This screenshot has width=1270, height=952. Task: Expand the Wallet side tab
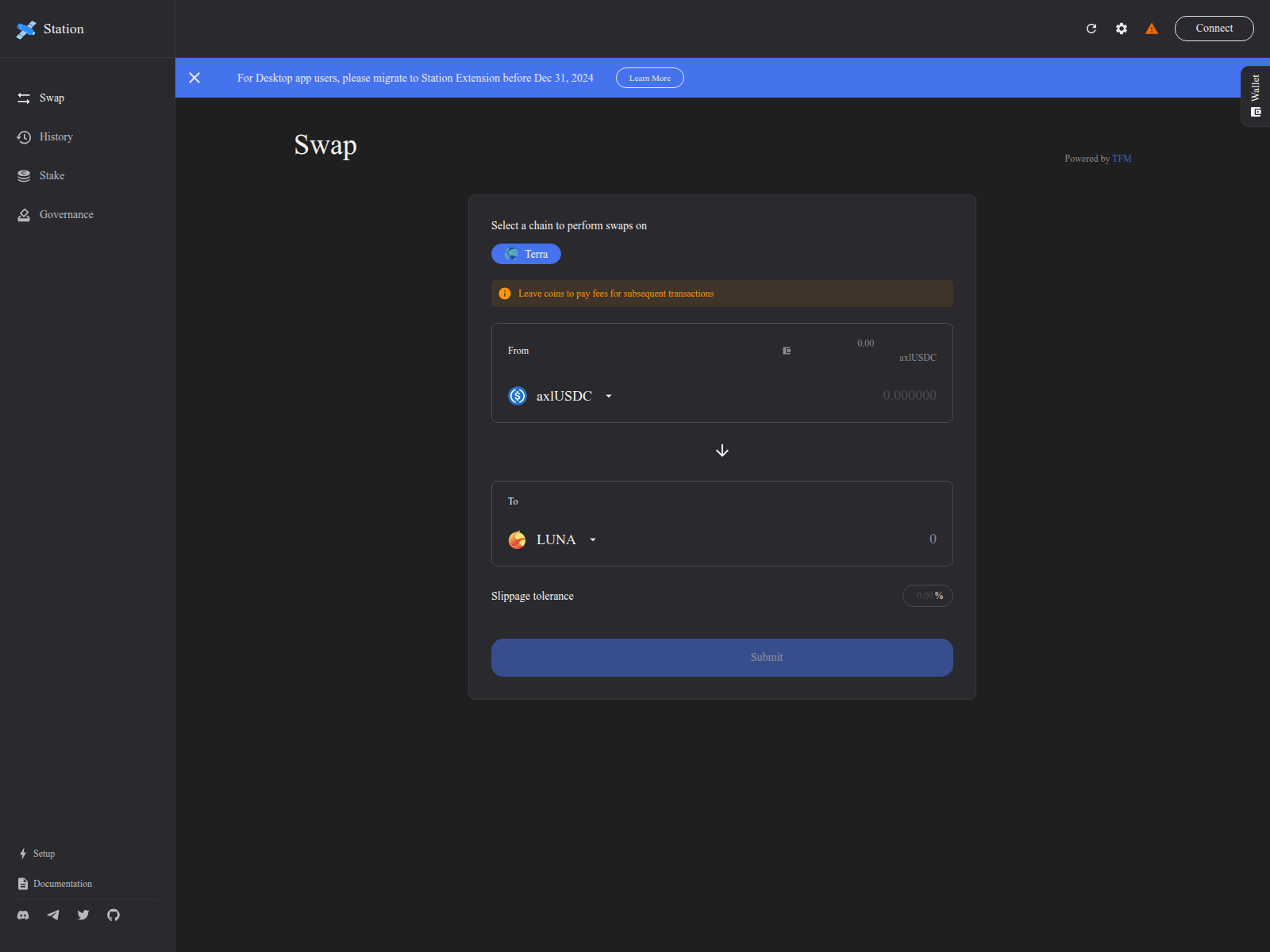coord(1256,96)
